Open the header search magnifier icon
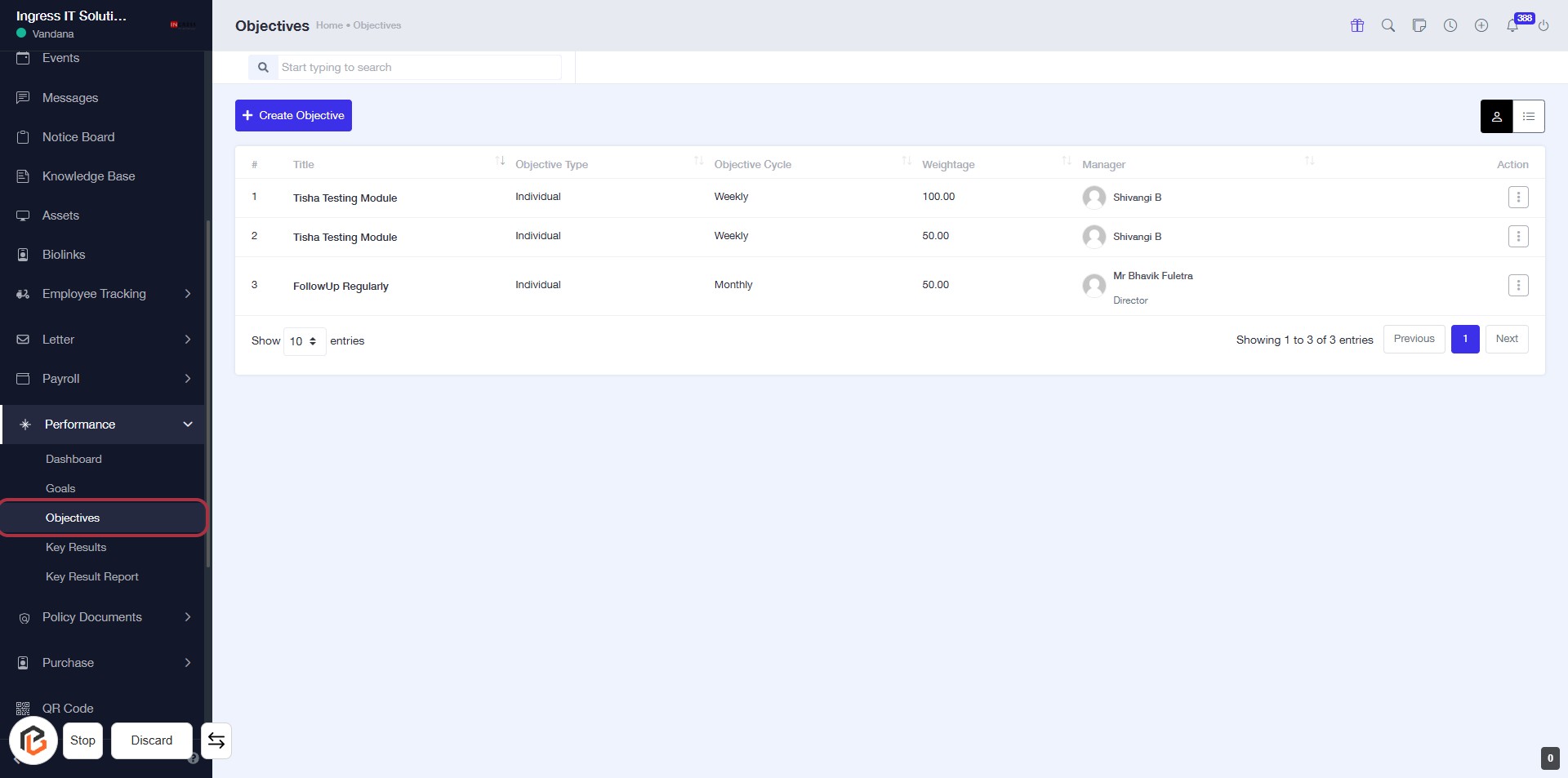Image resolution: width=1568 pixels, height=778 pixels. pyautogui.click(x=1388, y=25)
